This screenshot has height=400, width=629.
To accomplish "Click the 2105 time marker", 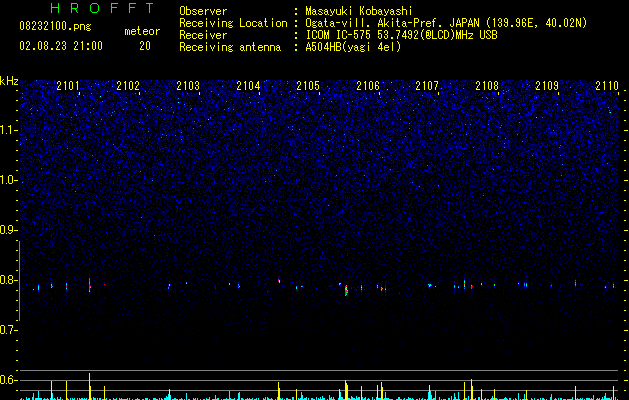I will pyautogui.click(x=308, y=86).
